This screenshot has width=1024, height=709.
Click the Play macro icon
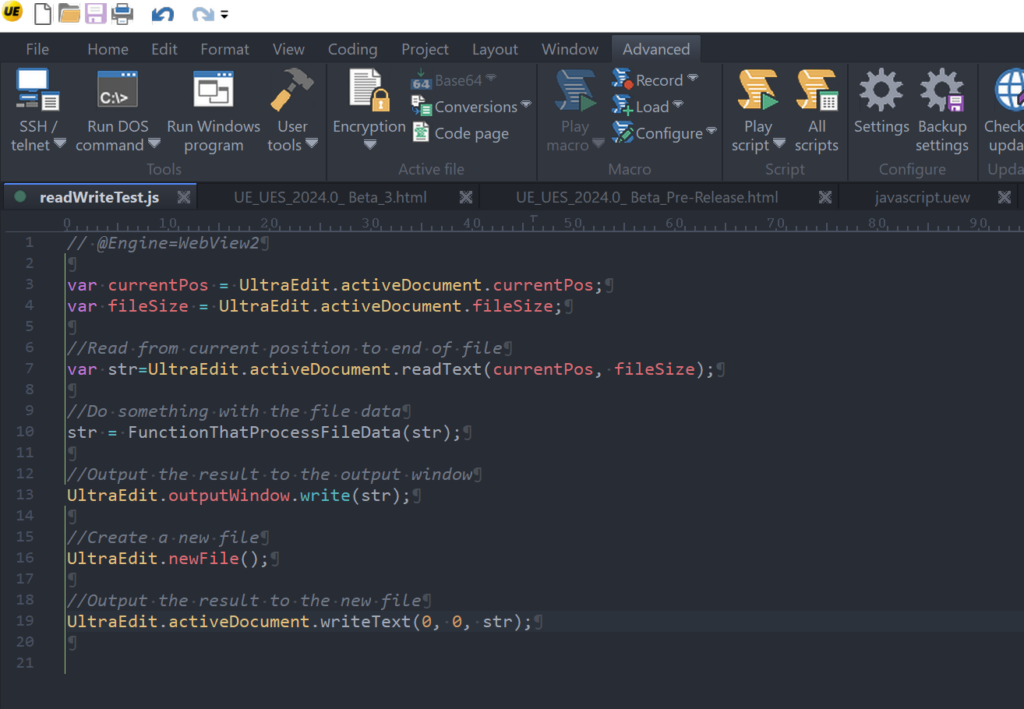click(x=575, y=91)
